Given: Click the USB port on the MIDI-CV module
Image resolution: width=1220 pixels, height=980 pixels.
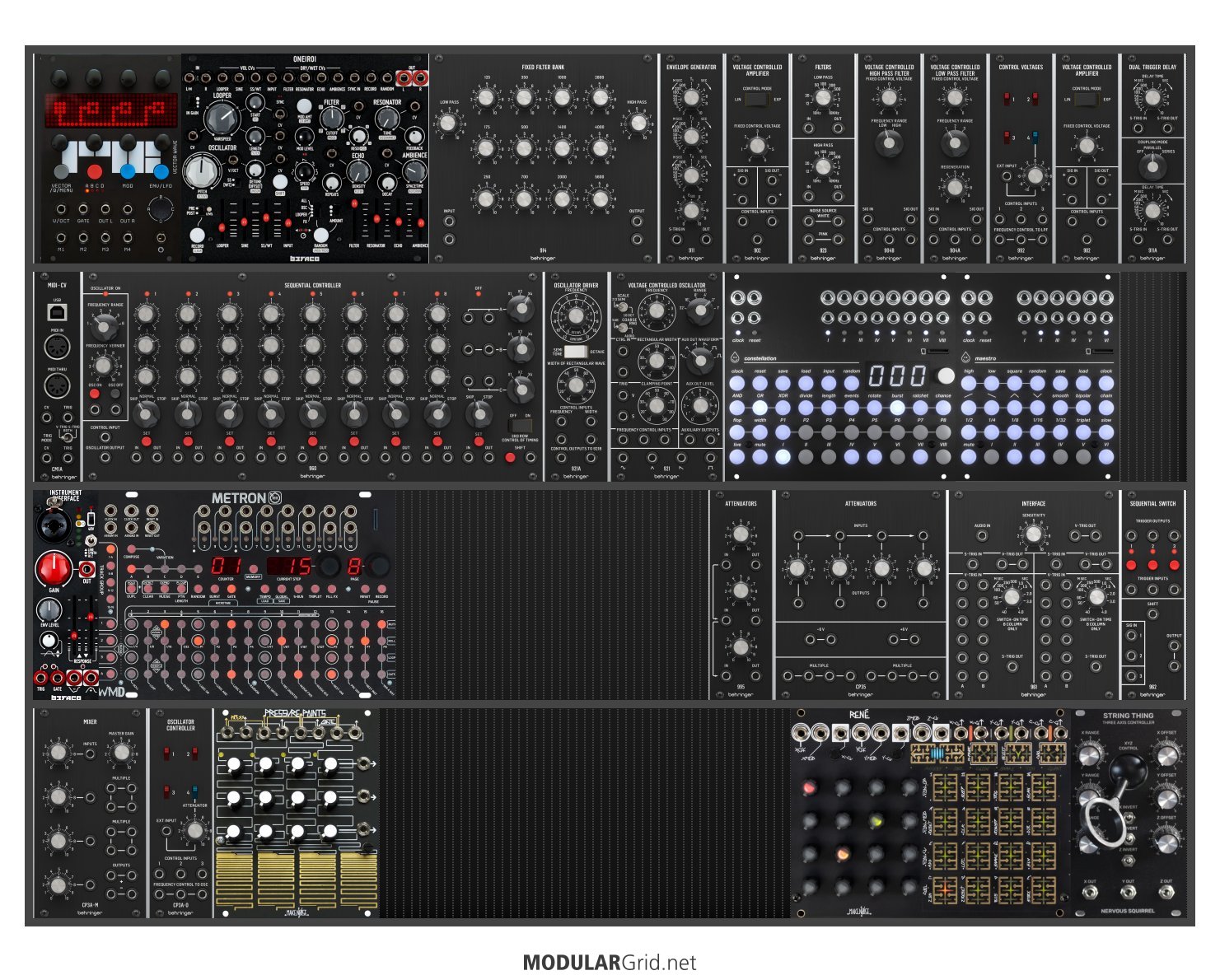Looking at the screenshot, I should [57, 312].
